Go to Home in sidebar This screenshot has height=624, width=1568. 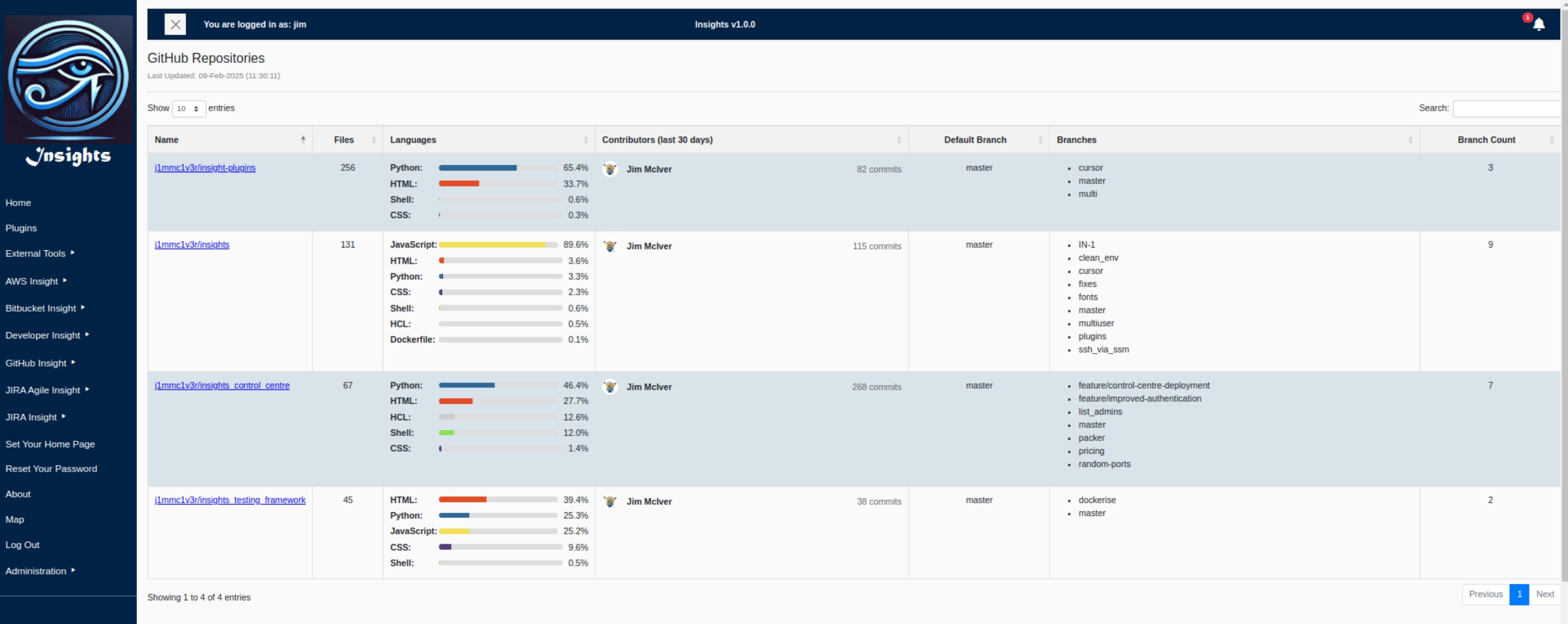coord(18,203)
